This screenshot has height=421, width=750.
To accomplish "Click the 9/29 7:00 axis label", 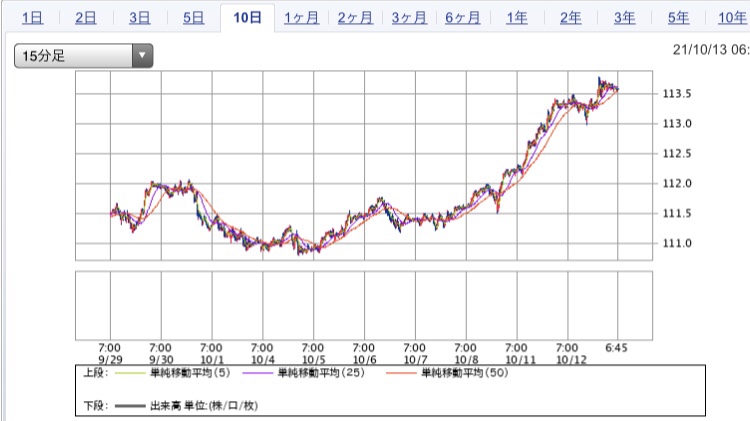I will point(110,354).
